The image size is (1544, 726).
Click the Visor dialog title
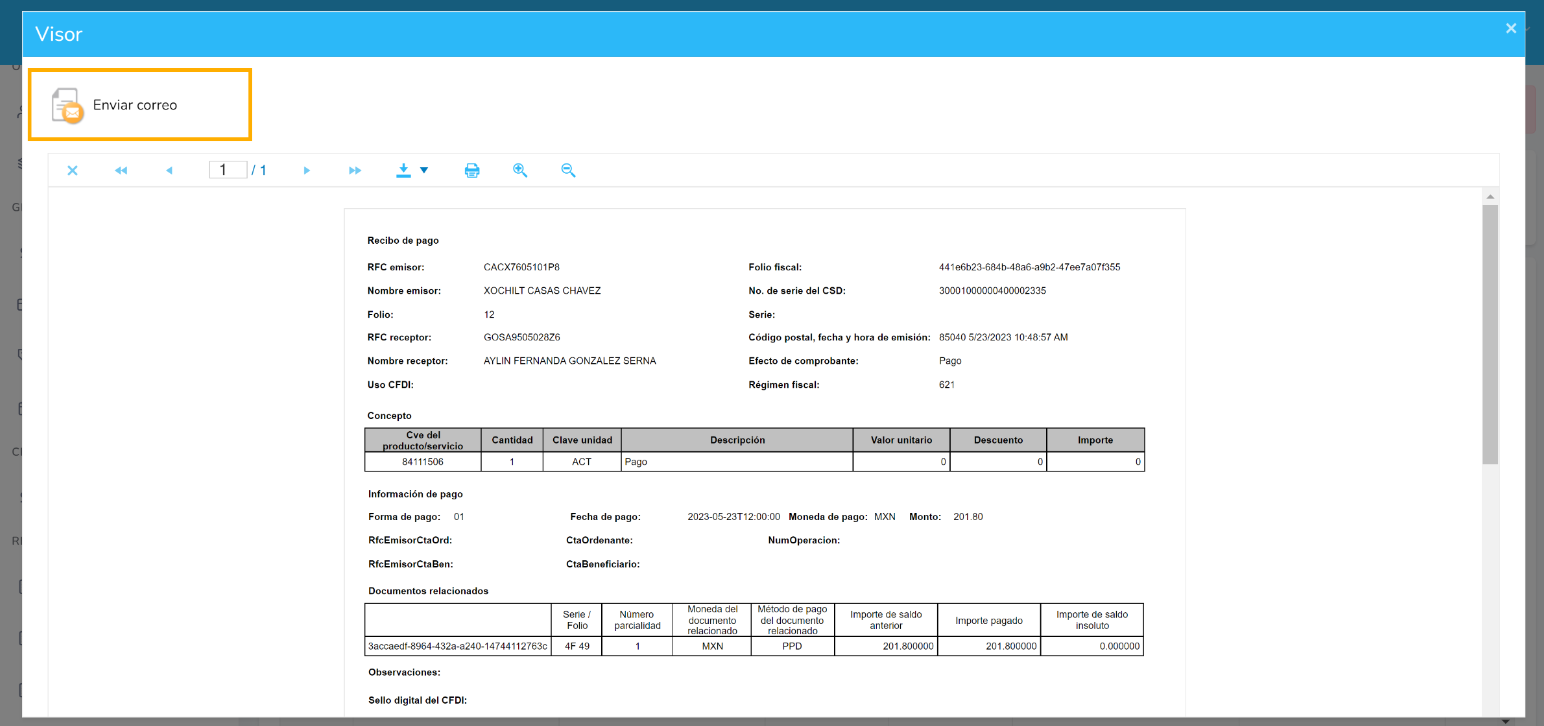(59, 34)
